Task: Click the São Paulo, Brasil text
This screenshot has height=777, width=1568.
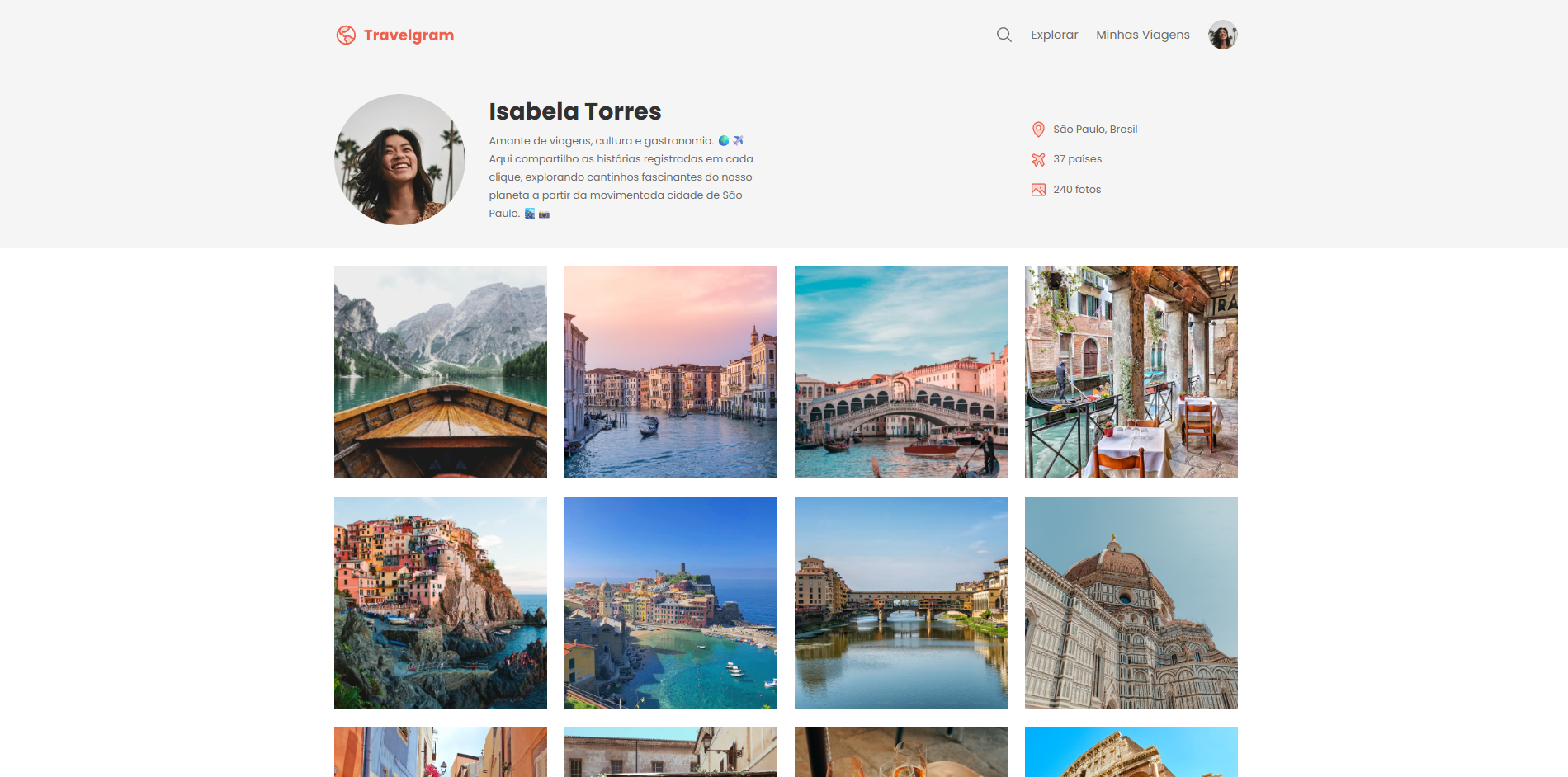Action: click(x=1095, y=129)
